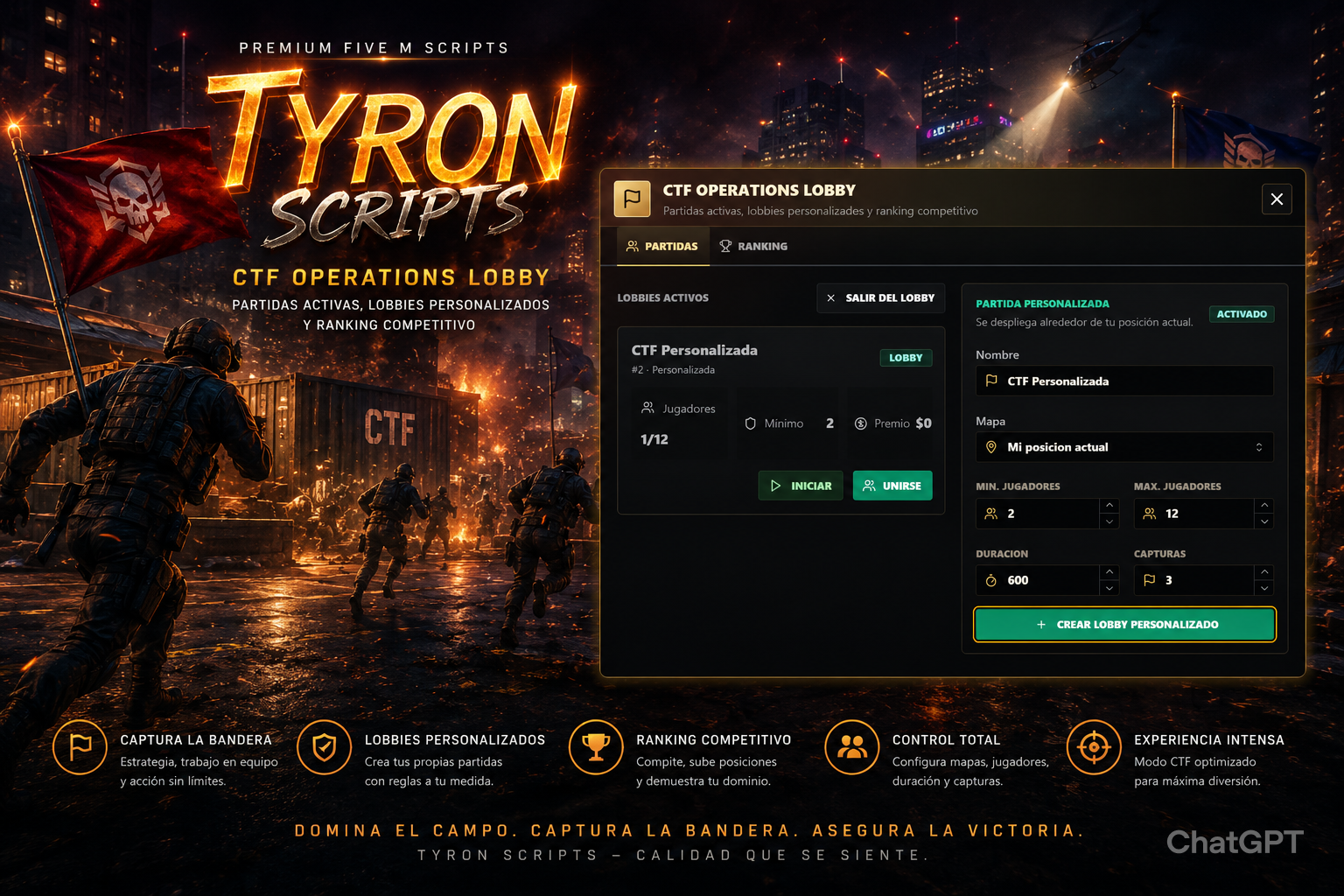Click the '#2 · Personalizada' subtitle
This screenshot has width=1344, height=896.
click(673, 370)
